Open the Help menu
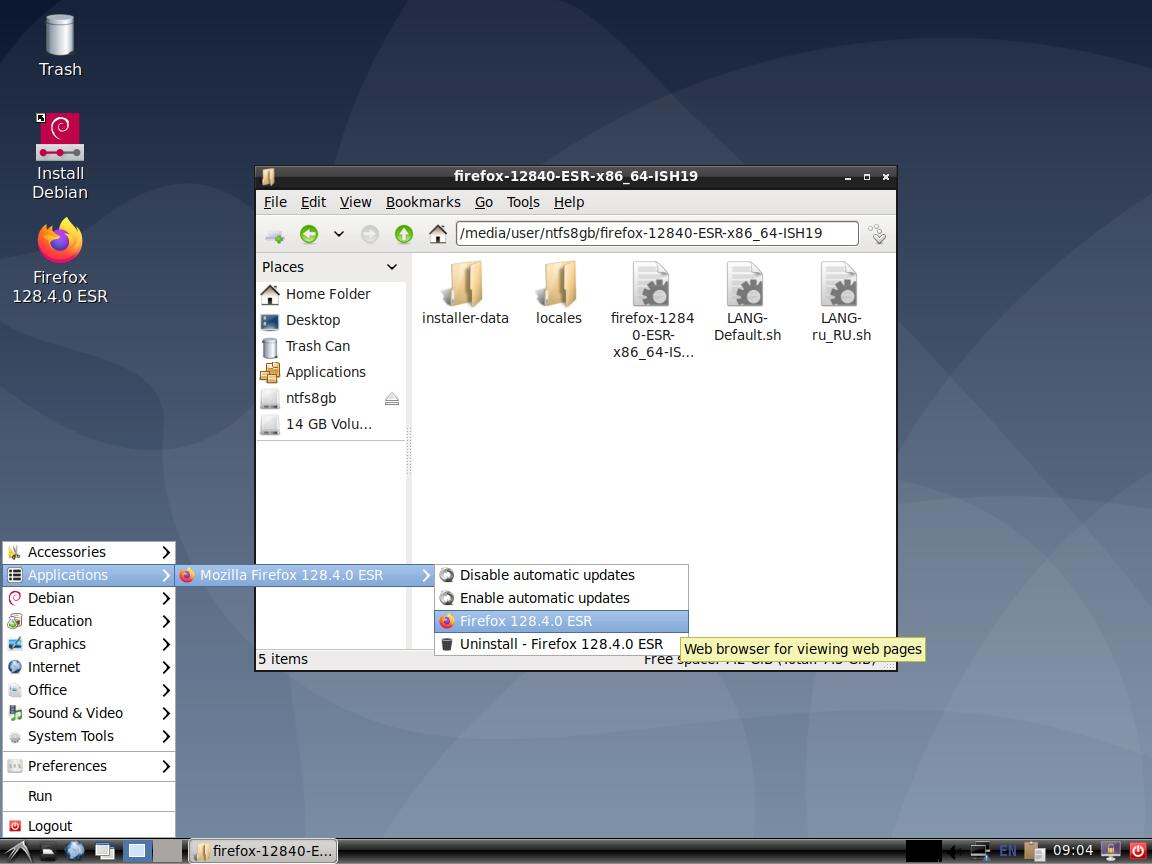Image resolution: width=1152 pixels, height=864 pixels. [569, 202]
